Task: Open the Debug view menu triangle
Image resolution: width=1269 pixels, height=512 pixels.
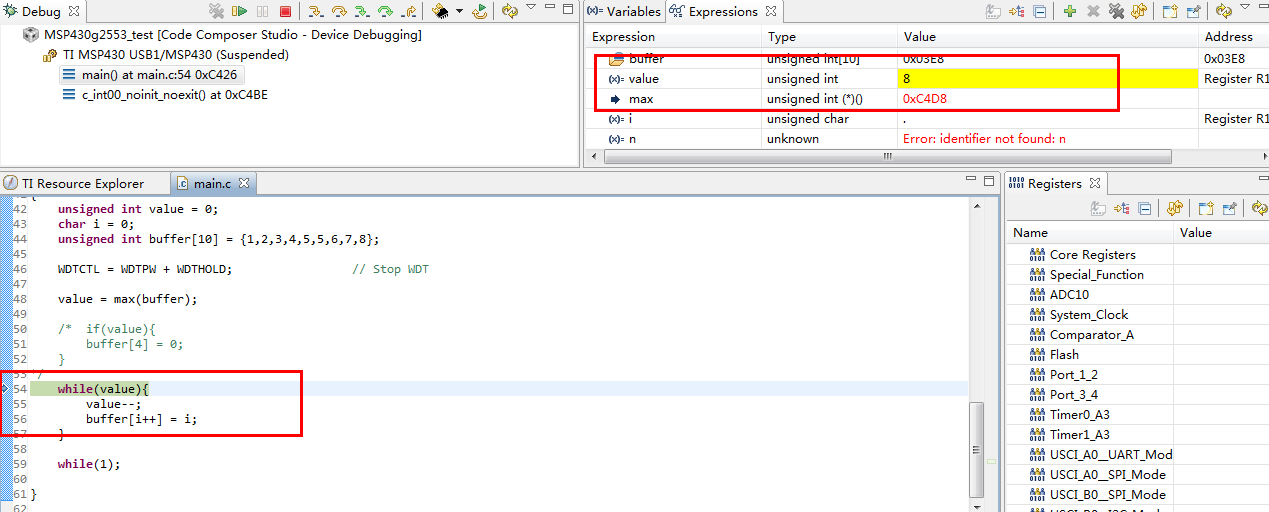Action: tap(531, 6)
